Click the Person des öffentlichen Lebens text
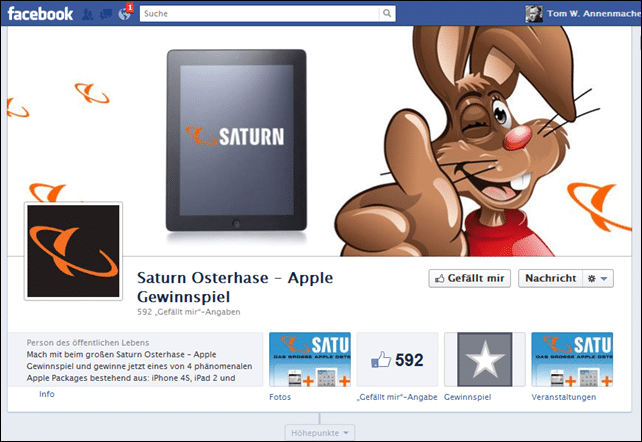Viewport: 642px width, 442px height. click(88, 343)
